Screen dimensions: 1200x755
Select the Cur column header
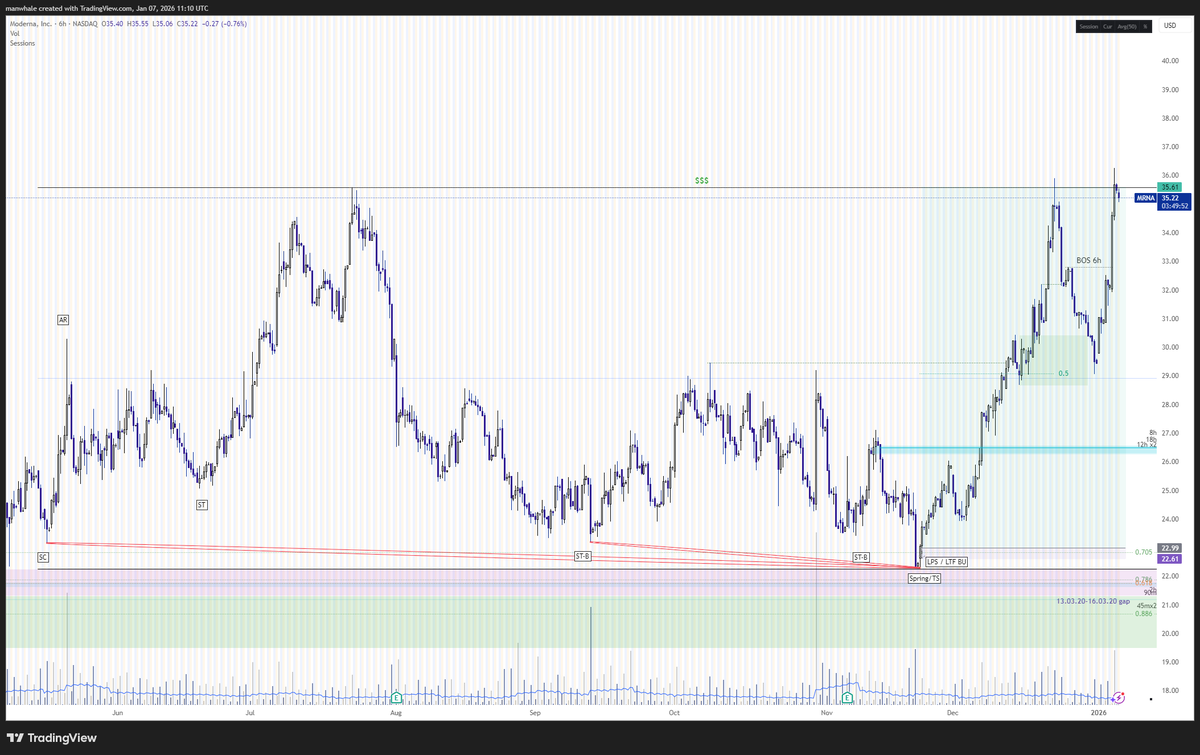pos(1108,26)
